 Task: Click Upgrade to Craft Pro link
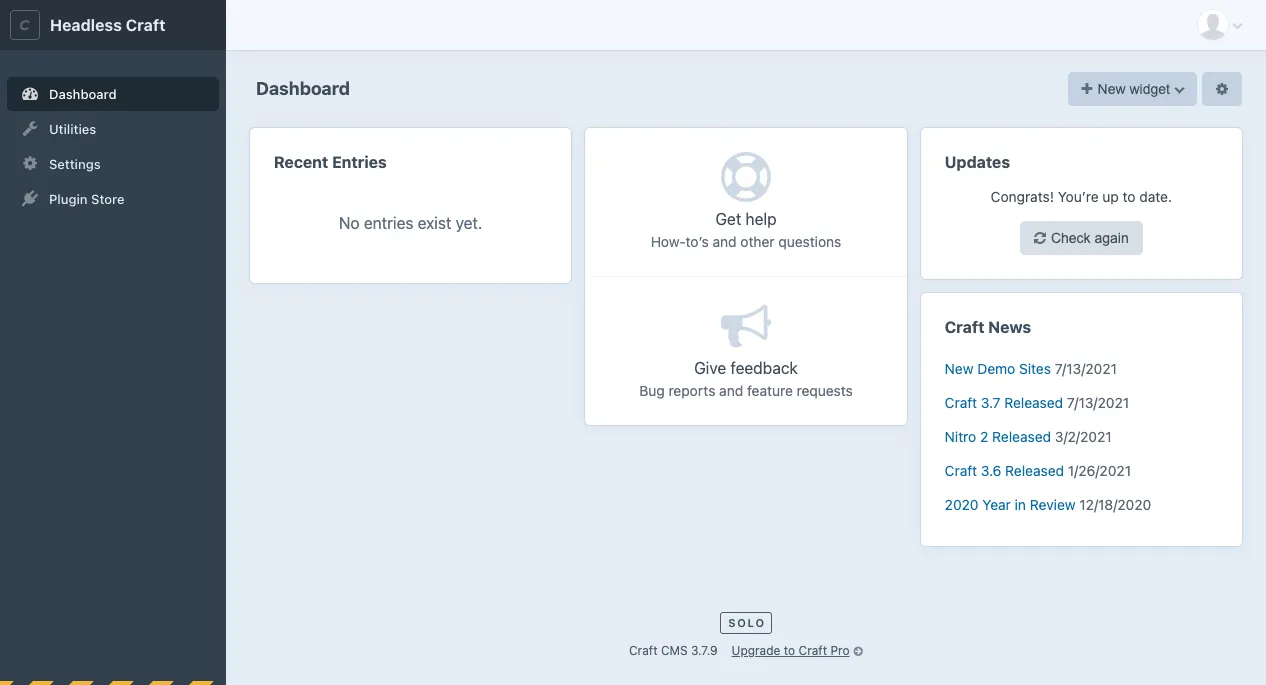pyautogui.click(x=790, y=651)
